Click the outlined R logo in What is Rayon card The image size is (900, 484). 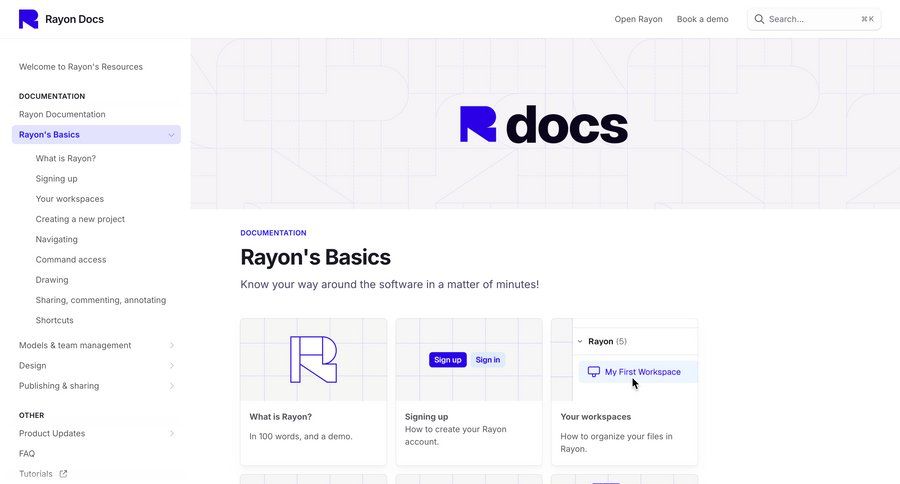tap(313, 359)
